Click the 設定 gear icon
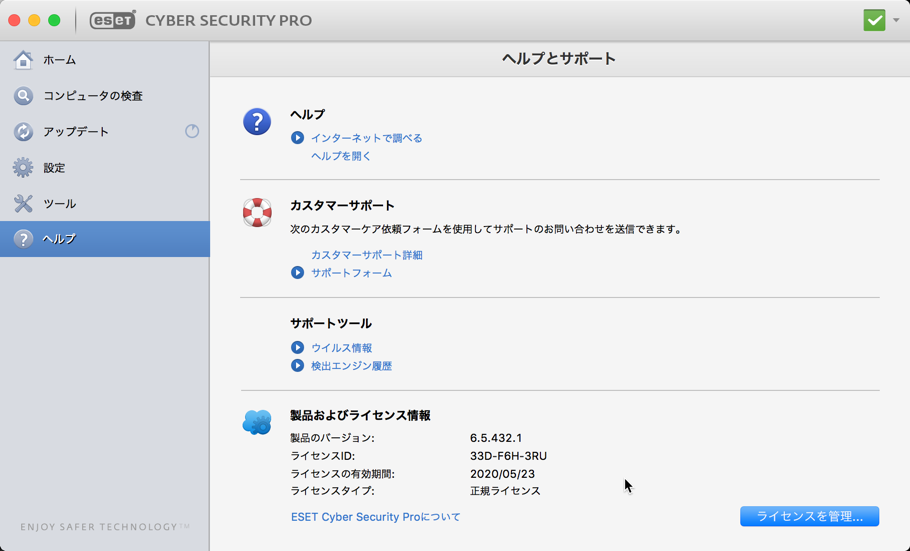 (23, 168)
